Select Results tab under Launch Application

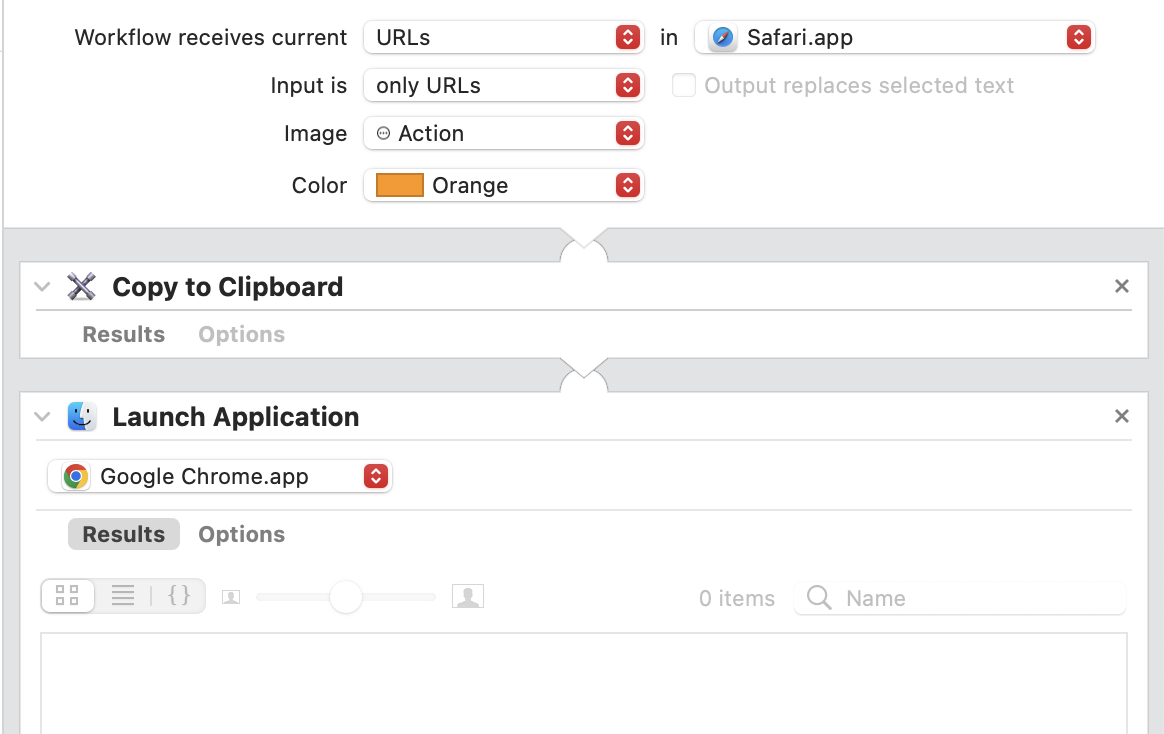pos(124,534)
